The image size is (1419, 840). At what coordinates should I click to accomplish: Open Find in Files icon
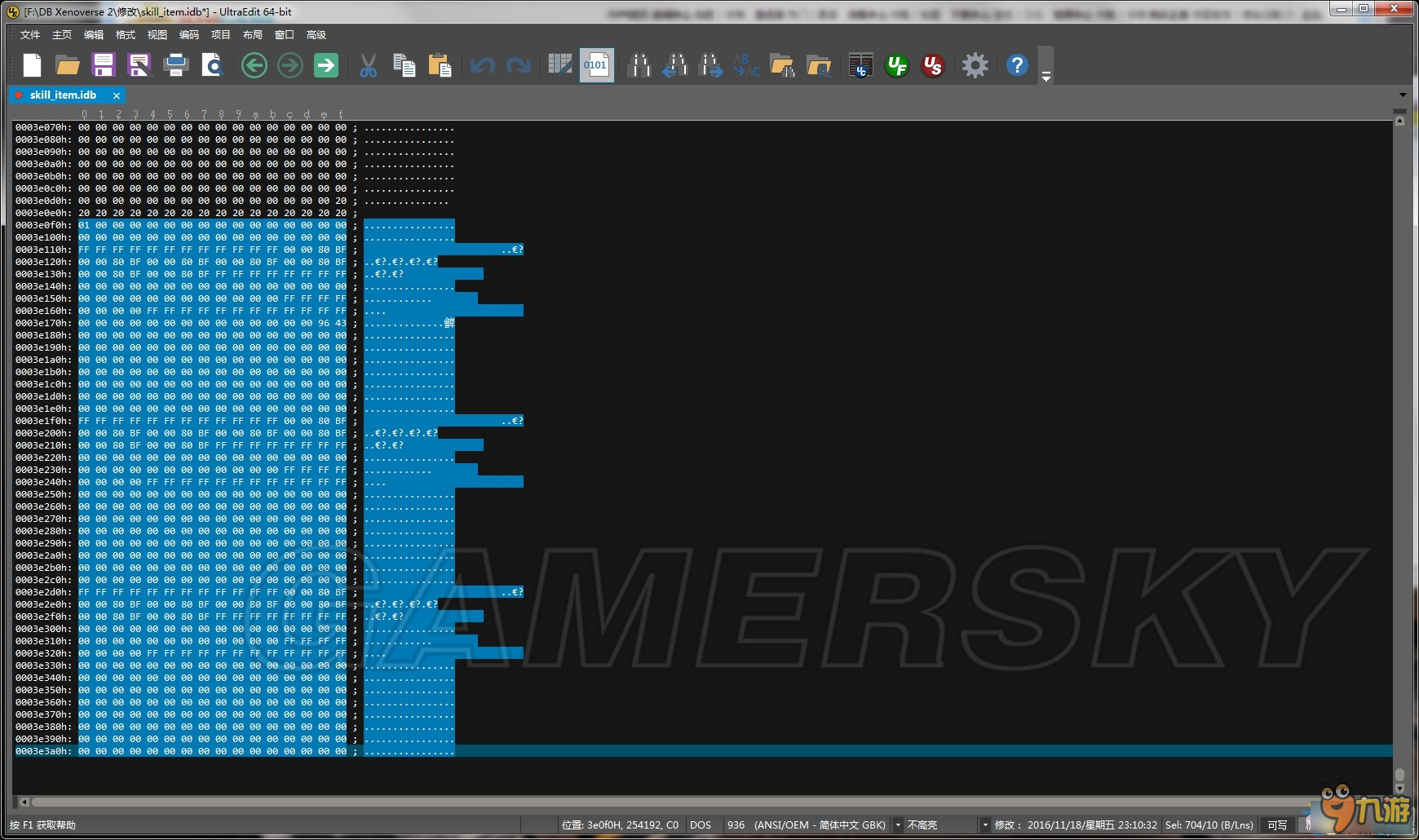point(782,65)
